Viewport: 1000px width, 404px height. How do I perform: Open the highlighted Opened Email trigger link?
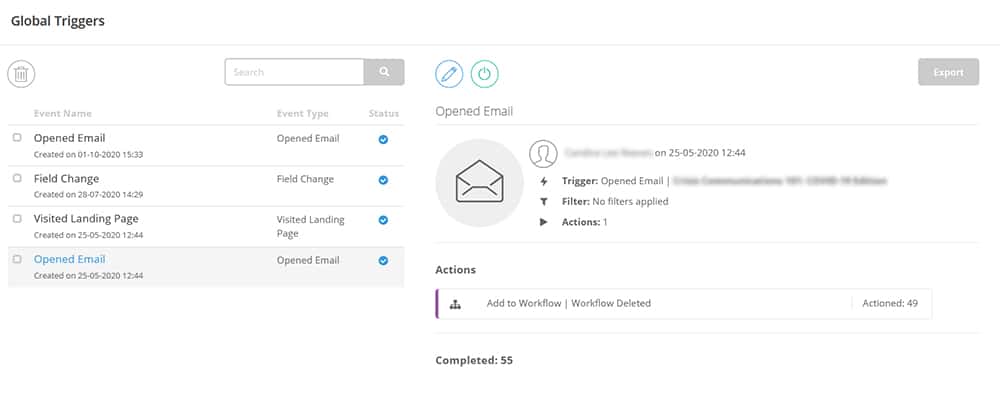tap(69, 259)
